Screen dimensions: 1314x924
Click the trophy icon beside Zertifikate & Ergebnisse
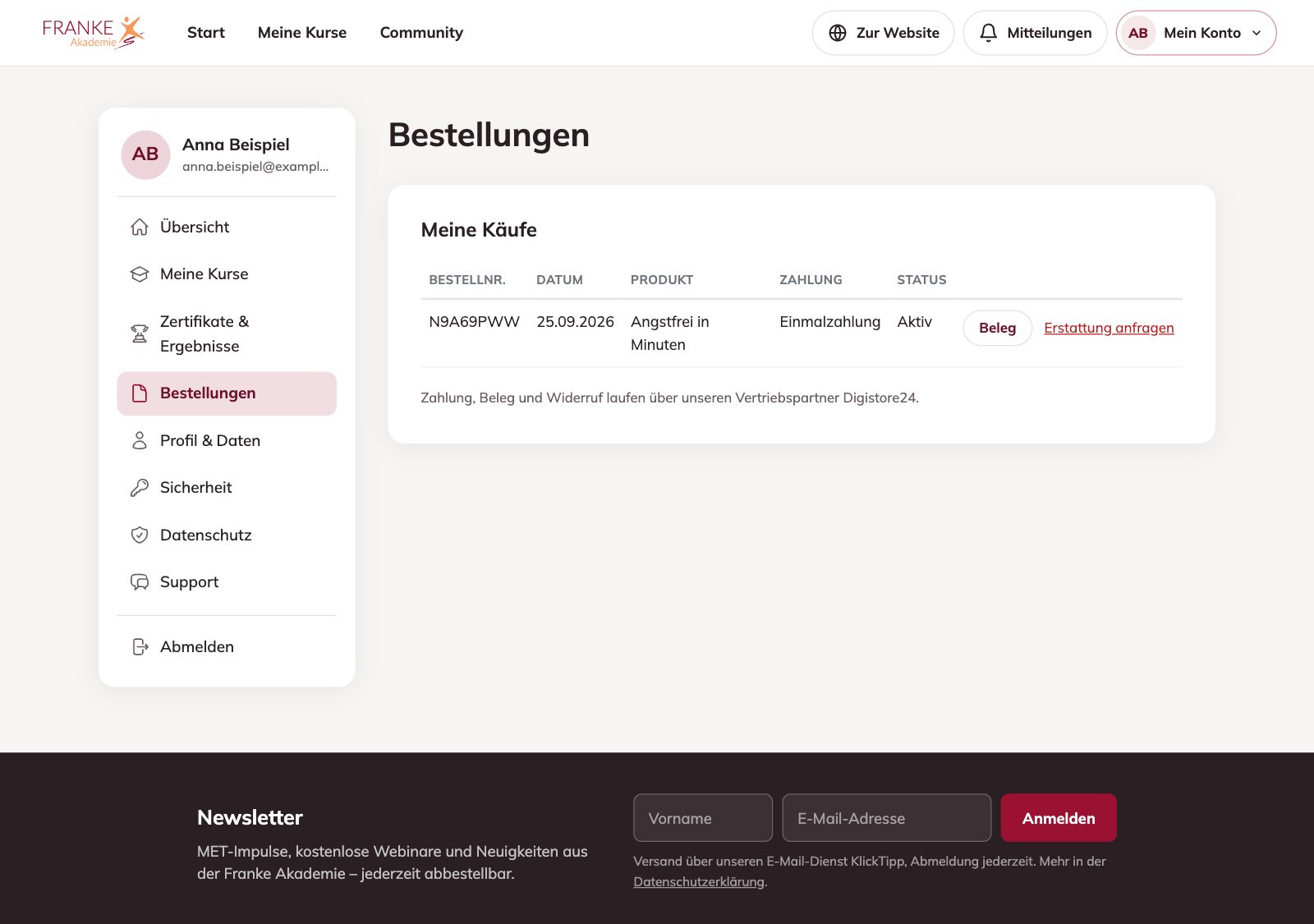140,333
